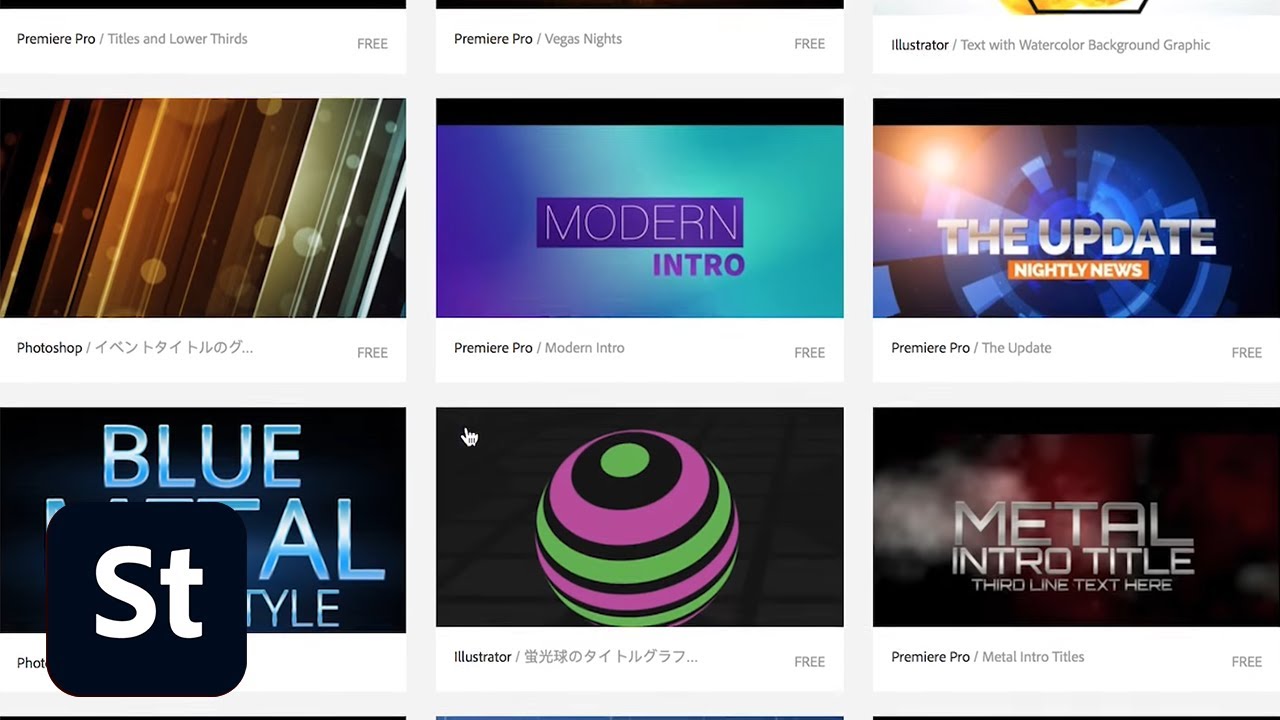
Task: Click FREE label on Titles and Lower Thirds
Action: (372, 44)
